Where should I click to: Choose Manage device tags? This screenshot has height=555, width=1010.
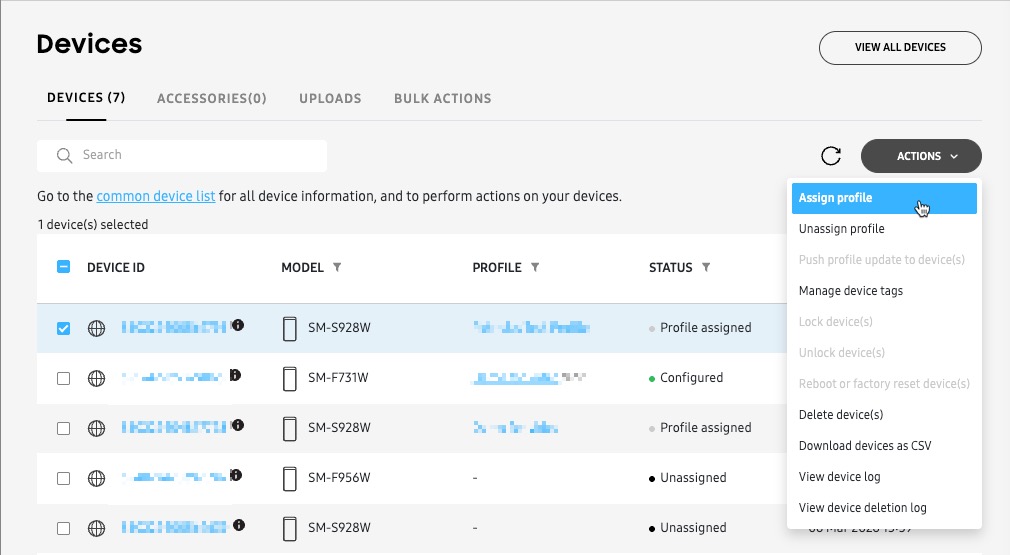tap(884, 291)
